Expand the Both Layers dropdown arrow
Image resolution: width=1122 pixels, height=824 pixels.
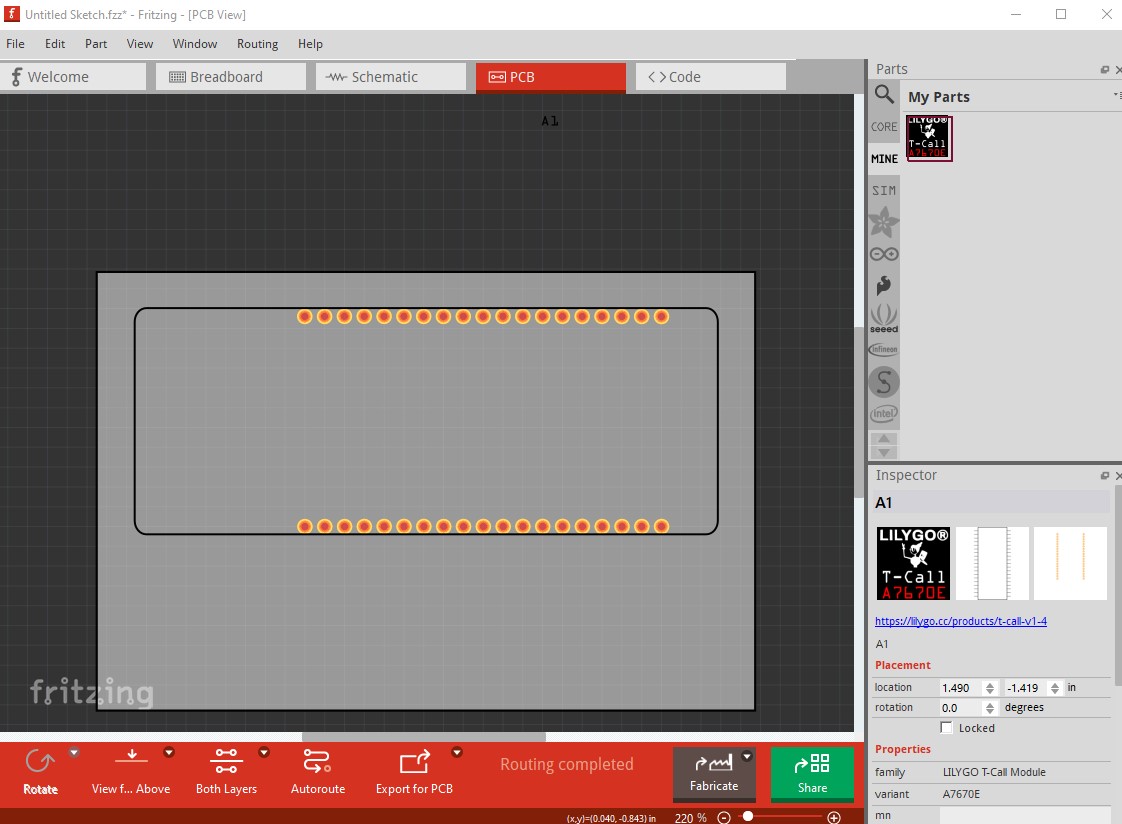264,752
